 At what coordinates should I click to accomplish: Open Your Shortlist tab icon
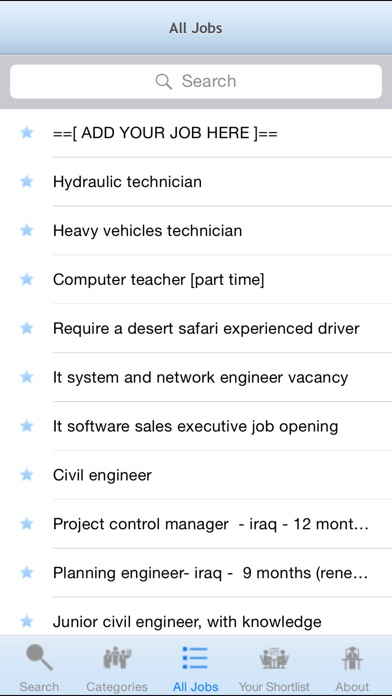274,658
